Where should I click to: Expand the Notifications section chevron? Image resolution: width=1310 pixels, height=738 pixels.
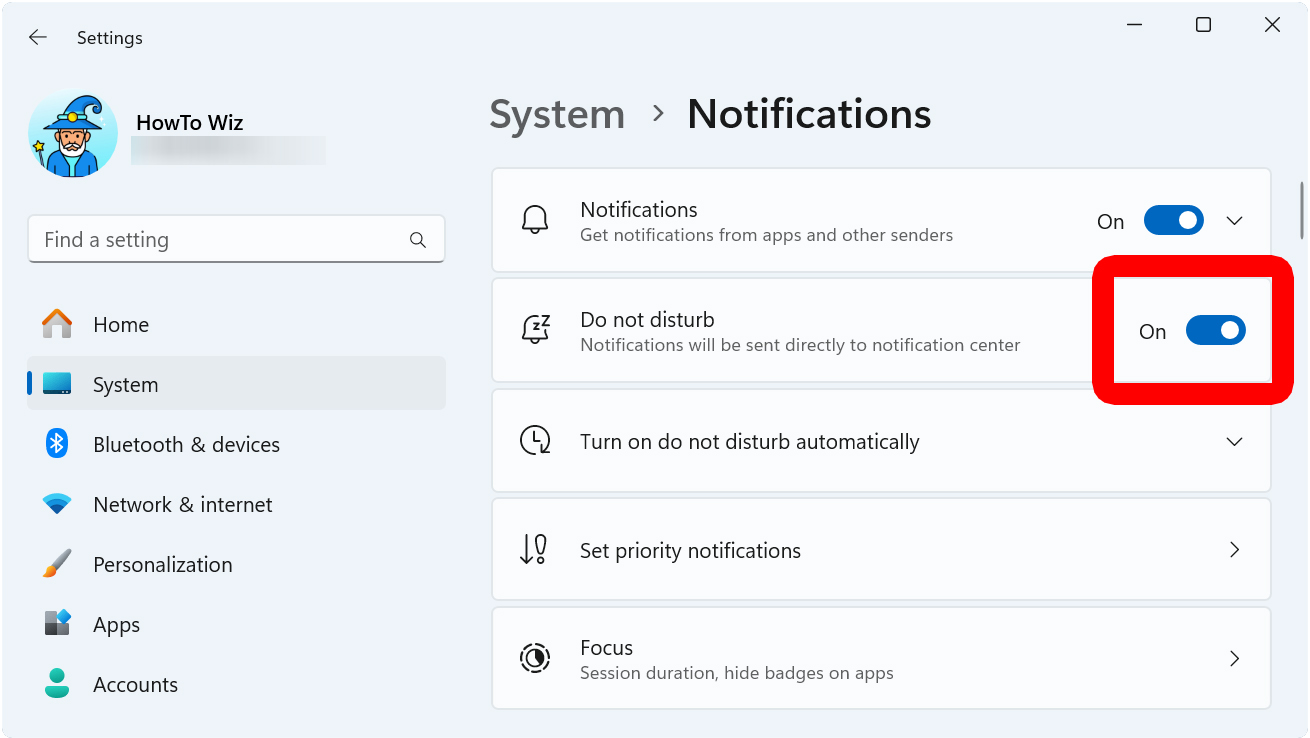pos(1234,220)
